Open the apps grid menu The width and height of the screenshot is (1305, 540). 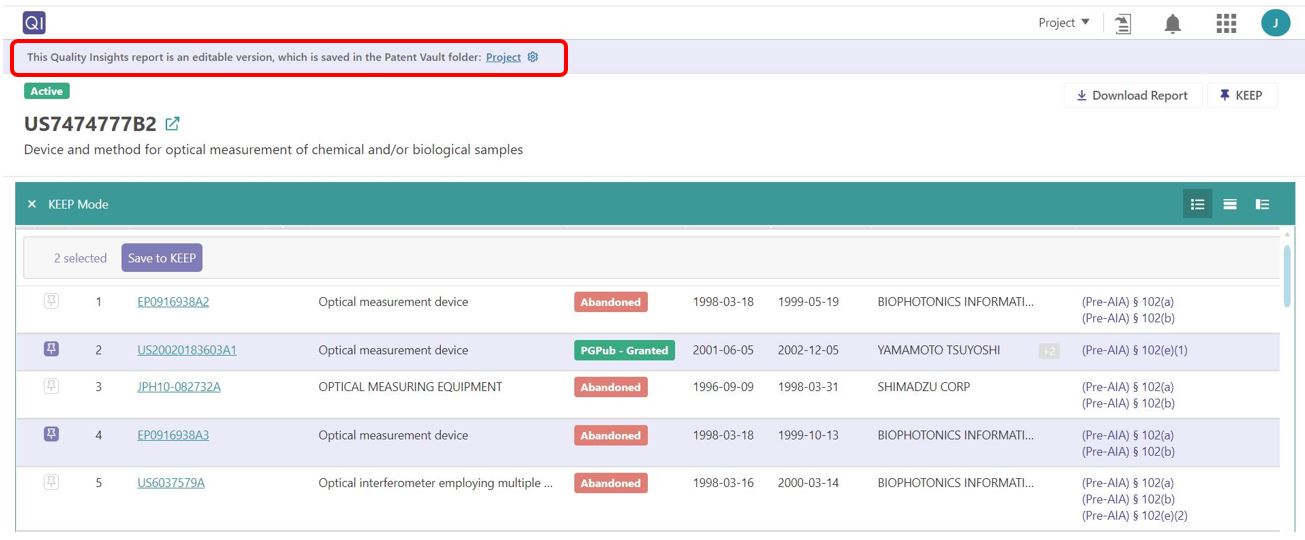[x=1226, y=23]
